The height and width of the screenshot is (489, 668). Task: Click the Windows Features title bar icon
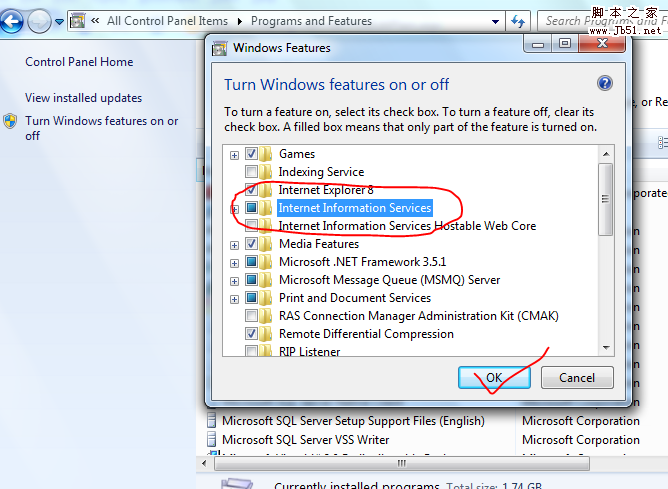(219, 49)
